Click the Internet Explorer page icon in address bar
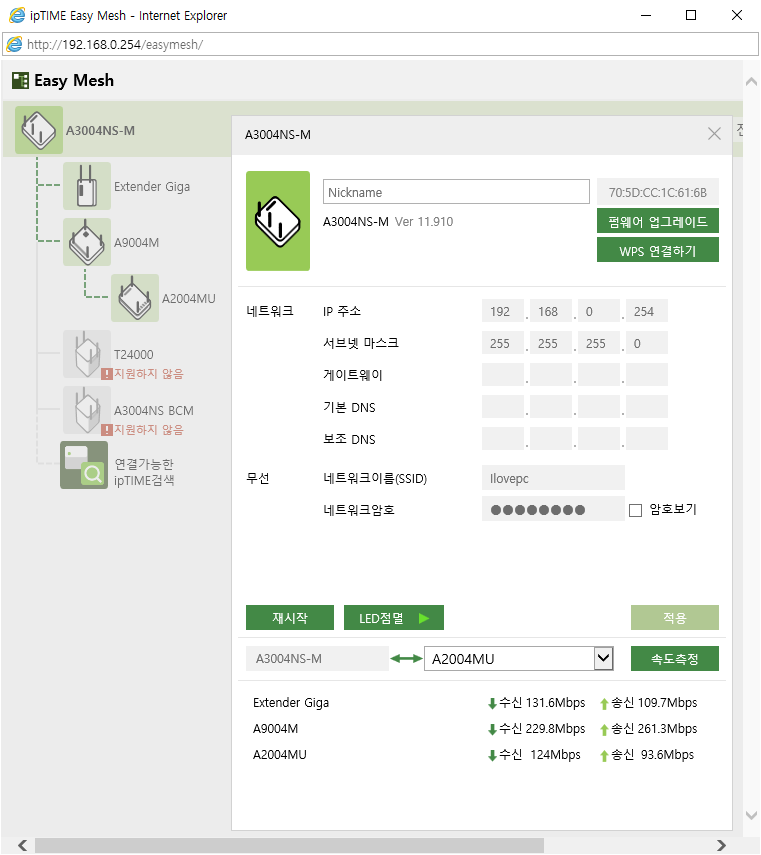Screen dimensions: 761x855 click(x=15, y=44)
